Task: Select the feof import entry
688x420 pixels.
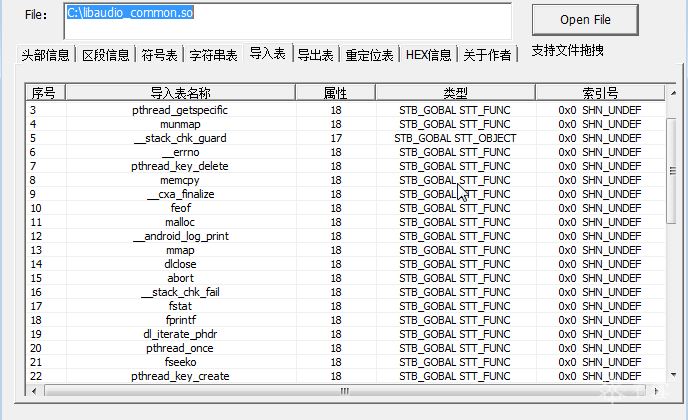Action: click(x=345, y=208)
